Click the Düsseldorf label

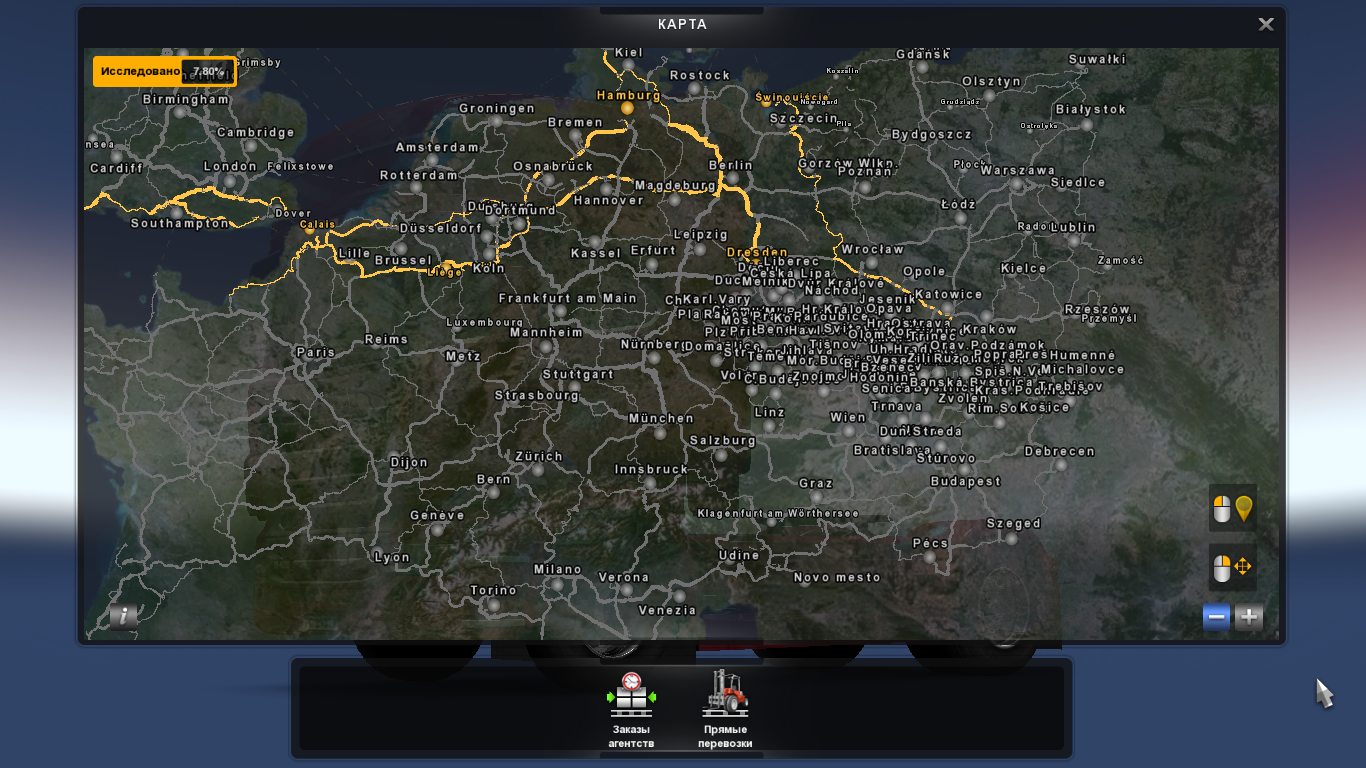[x=441, y=227]
